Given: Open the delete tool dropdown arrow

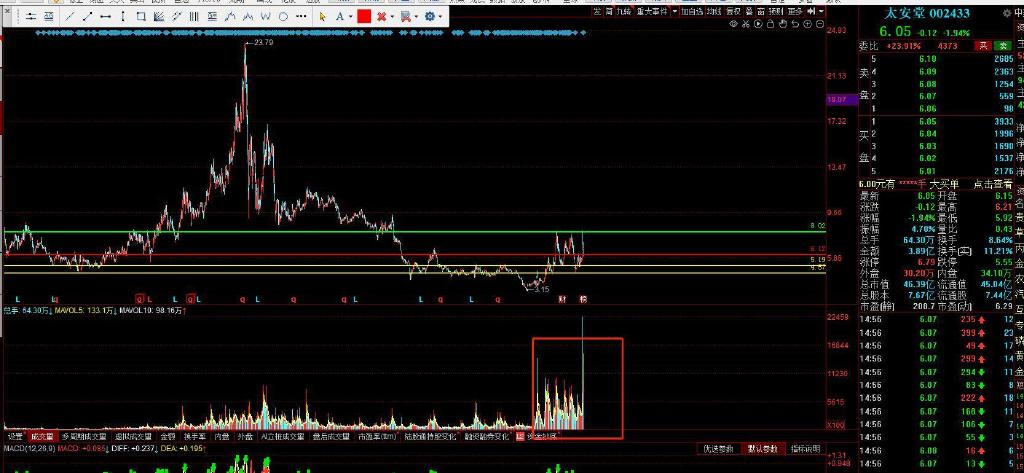Looking at the screenshot, I should click(x=392, y=17).
